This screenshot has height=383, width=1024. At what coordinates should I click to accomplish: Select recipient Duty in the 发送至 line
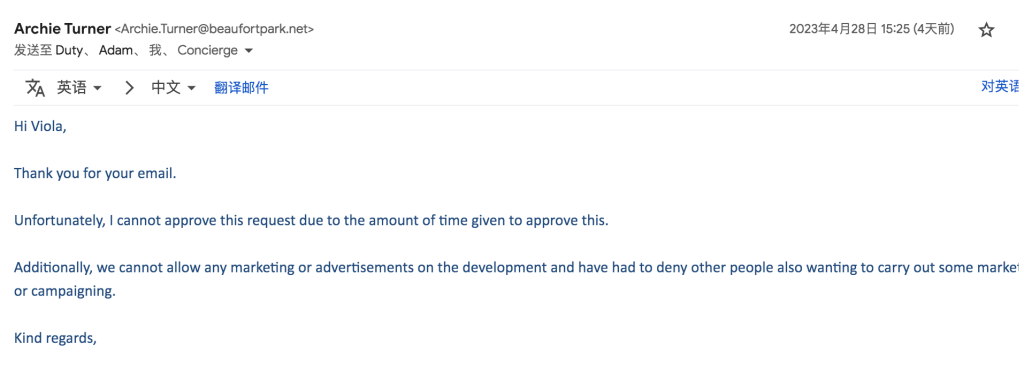point(69,50)
